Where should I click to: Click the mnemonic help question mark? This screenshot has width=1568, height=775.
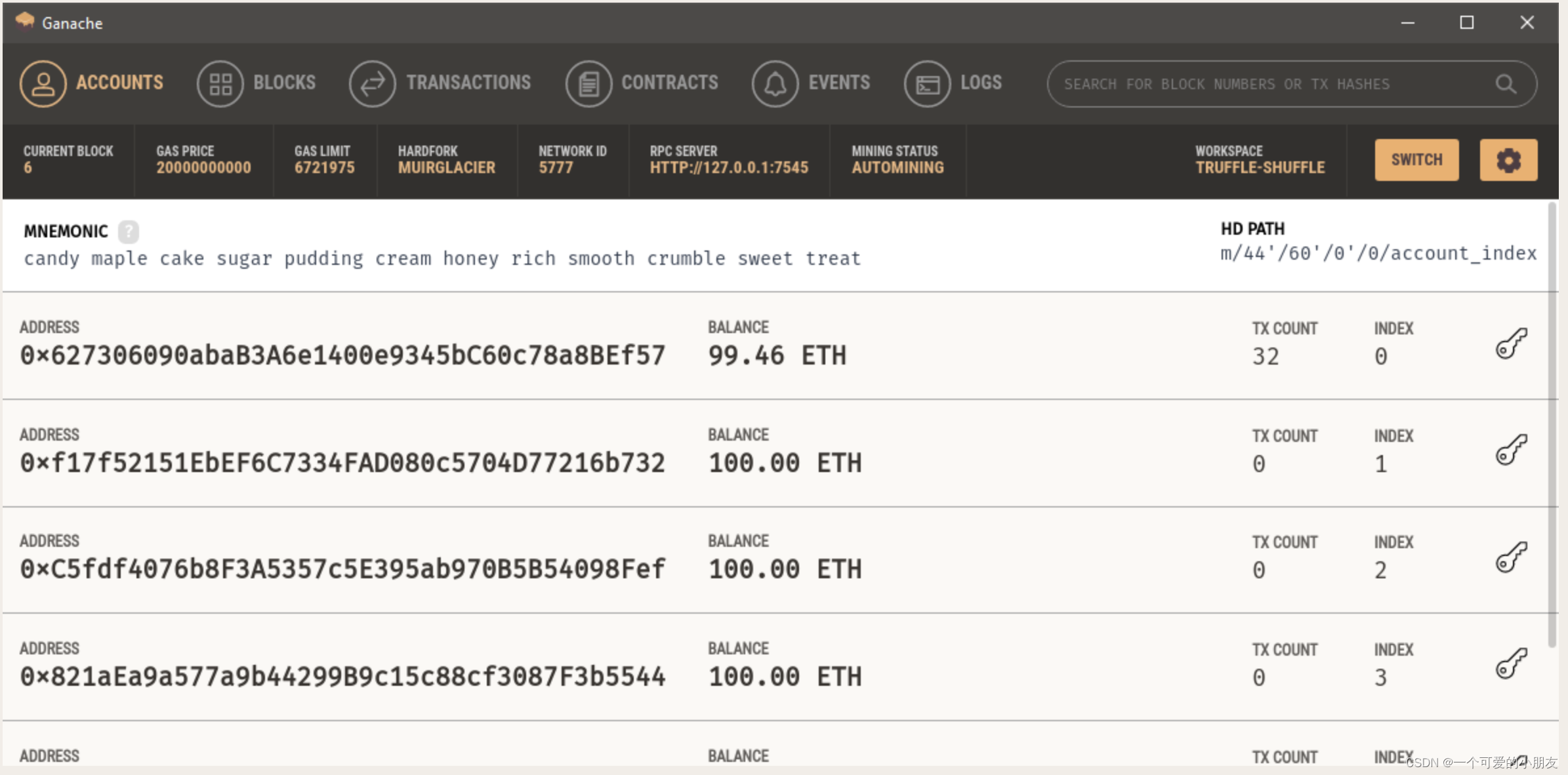point(129,231)
